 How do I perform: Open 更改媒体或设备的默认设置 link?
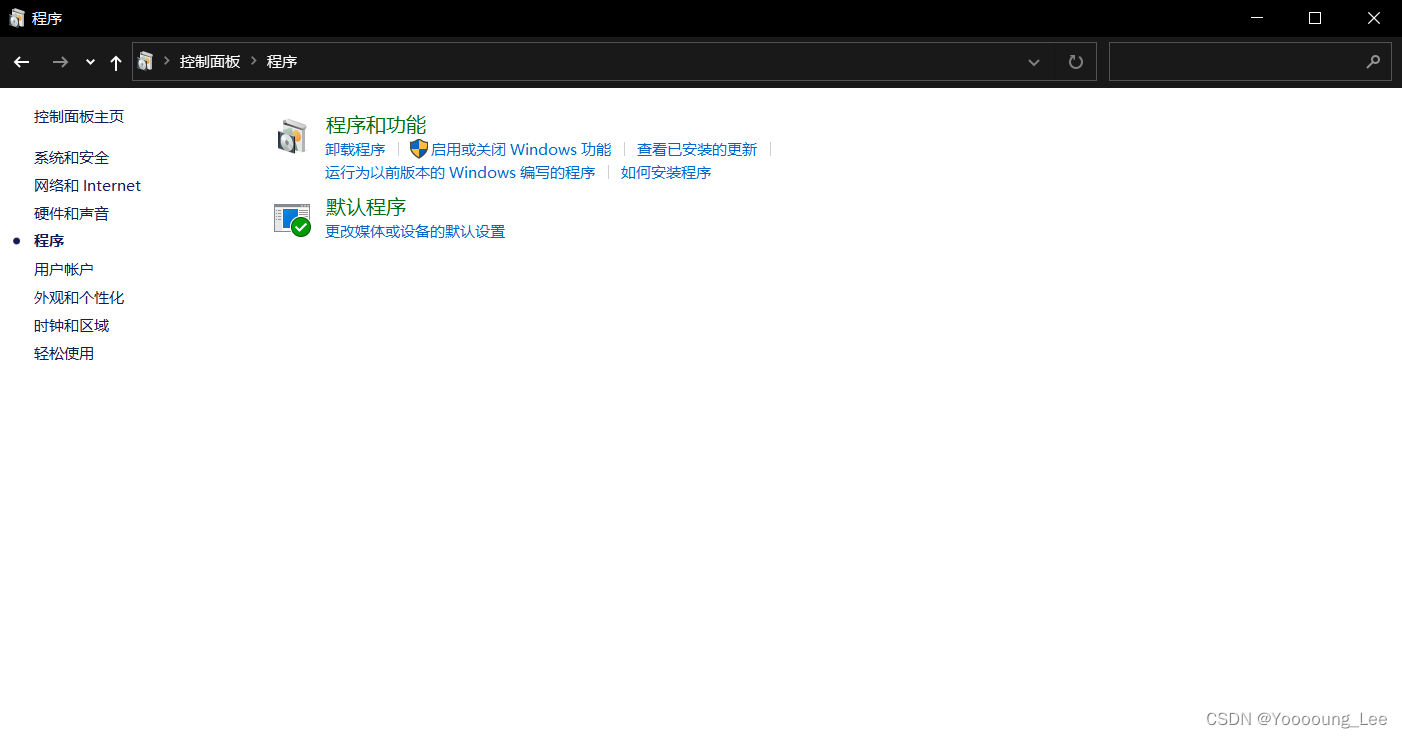(415, 231)
